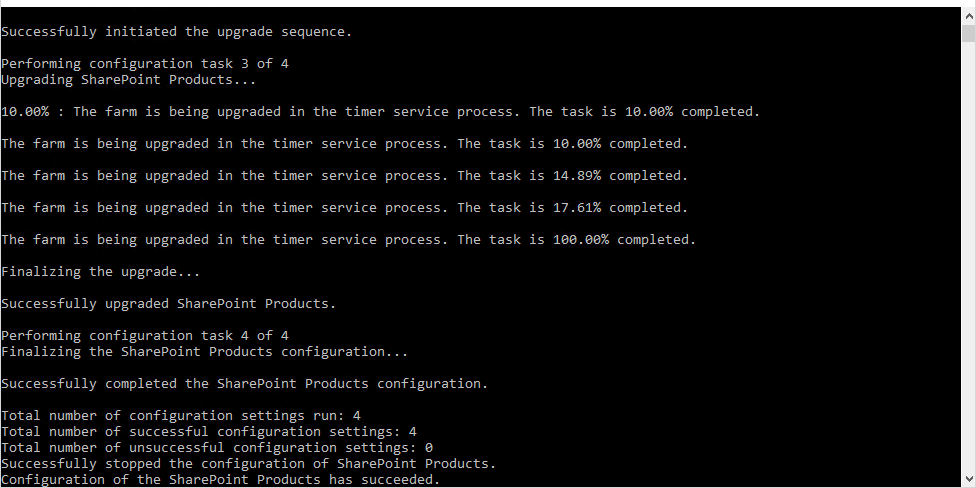Click 'Finalizing the SharePoint Products configuration...' line

pos(205,352)
